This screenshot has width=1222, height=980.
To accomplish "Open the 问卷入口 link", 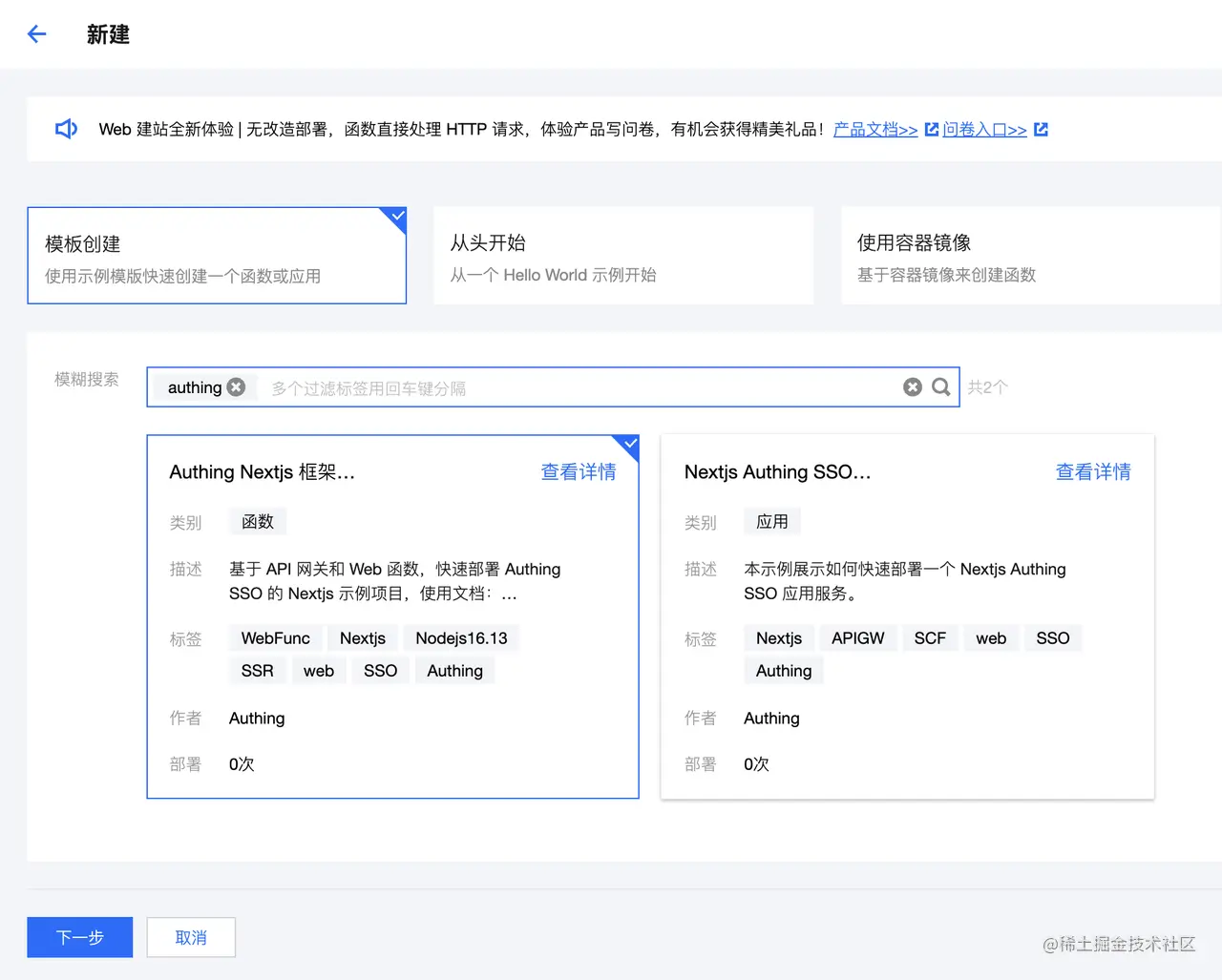I will click(x=984, y=129).
